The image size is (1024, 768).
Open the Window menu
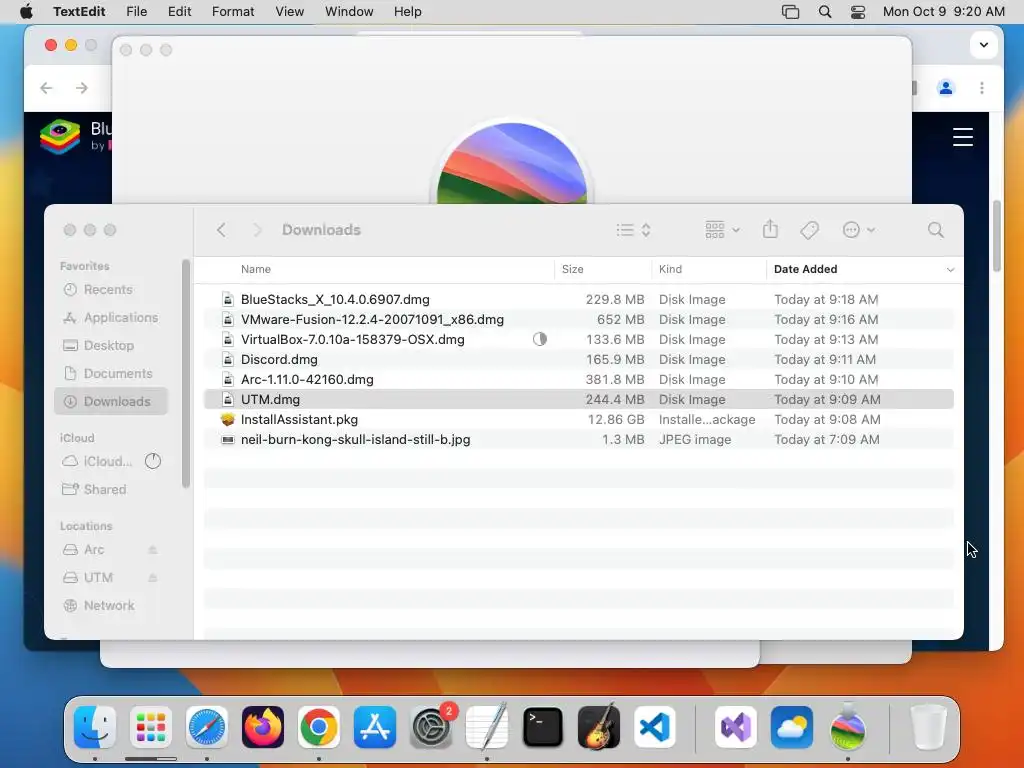point(349,12)
